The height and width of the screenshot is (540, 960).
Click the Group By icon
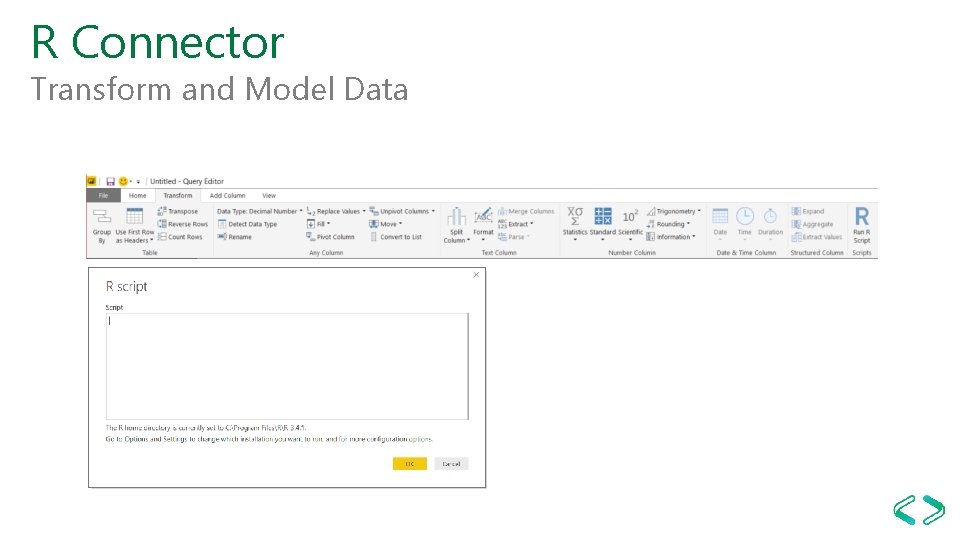(x=102, y=225)
